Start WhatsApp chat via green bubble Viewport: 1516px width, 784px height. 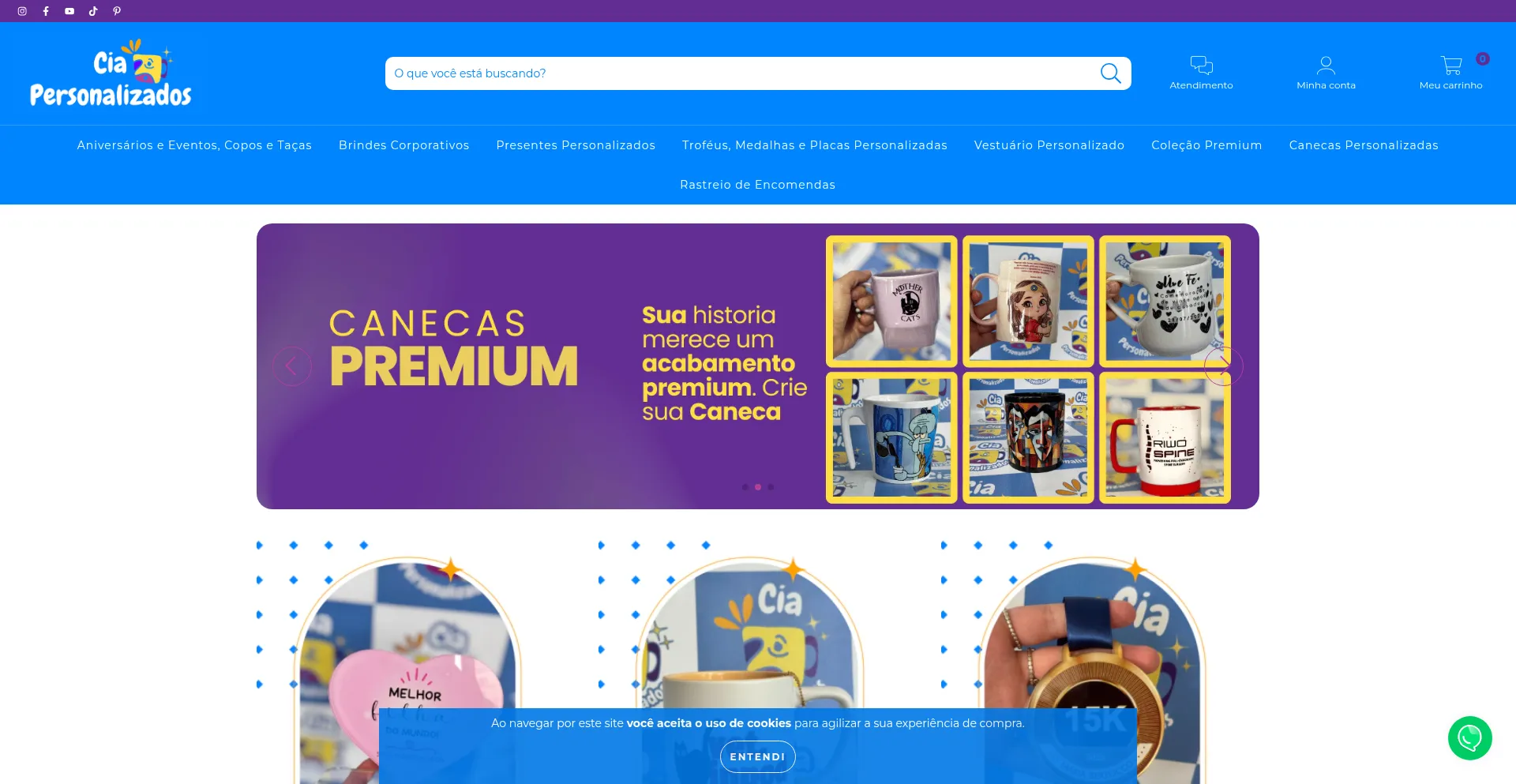[1469, 738]
